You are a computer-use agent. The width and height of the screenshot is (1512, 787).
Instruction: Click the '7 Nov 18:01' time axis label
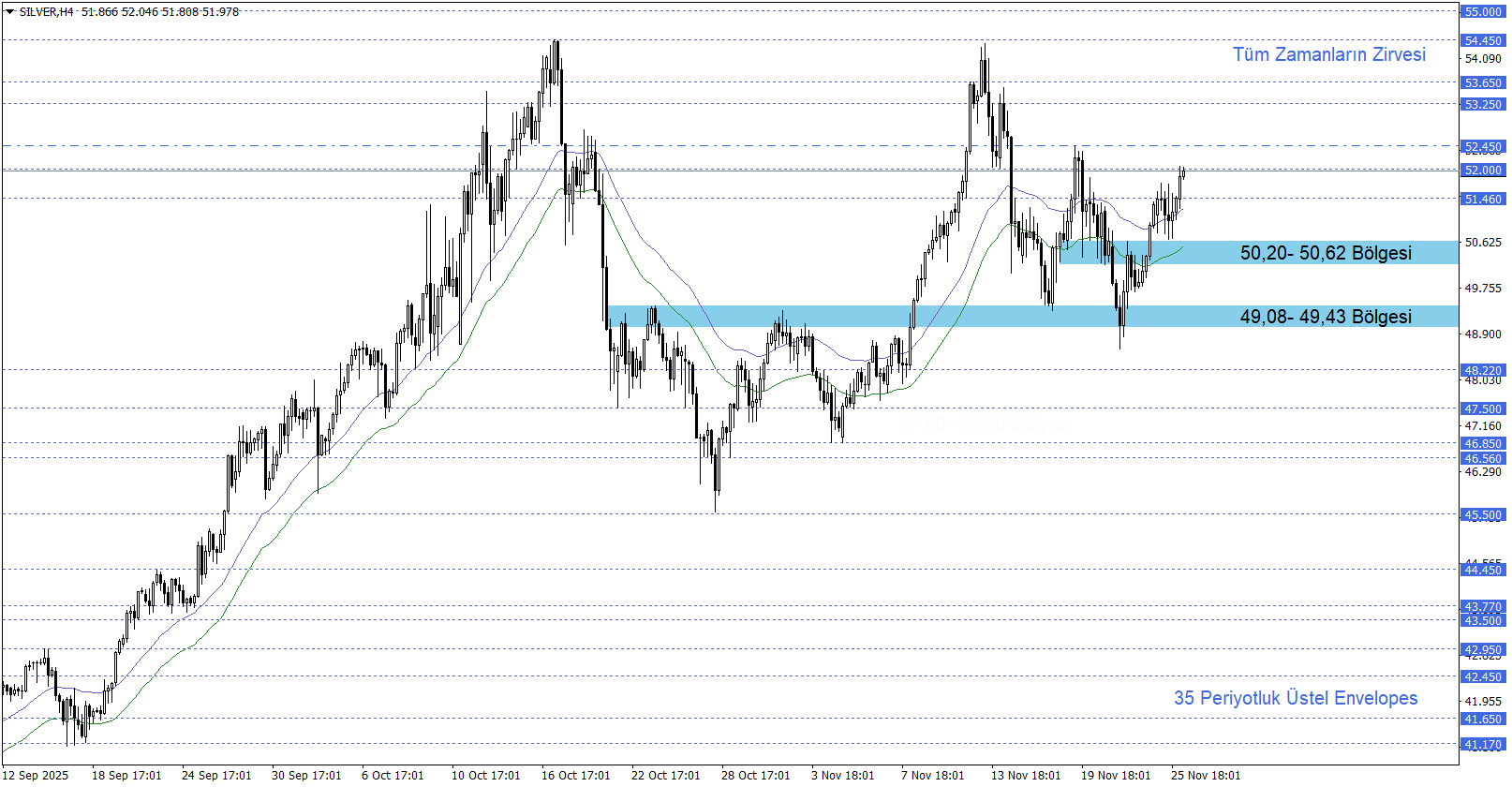pos(932,775)
